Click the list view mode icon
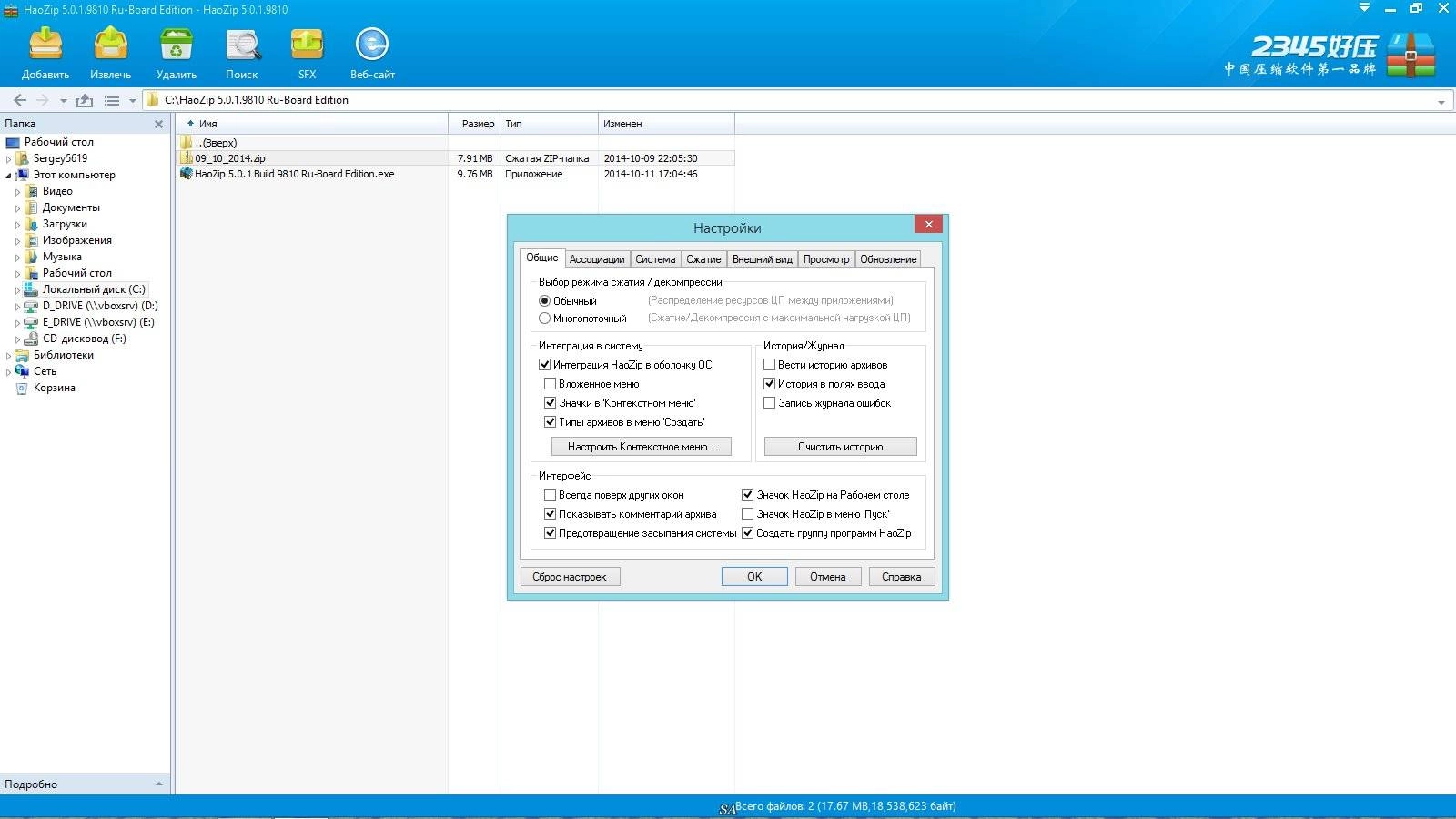Viewport: 1456px width, 819px height. (x=112, y=100)
